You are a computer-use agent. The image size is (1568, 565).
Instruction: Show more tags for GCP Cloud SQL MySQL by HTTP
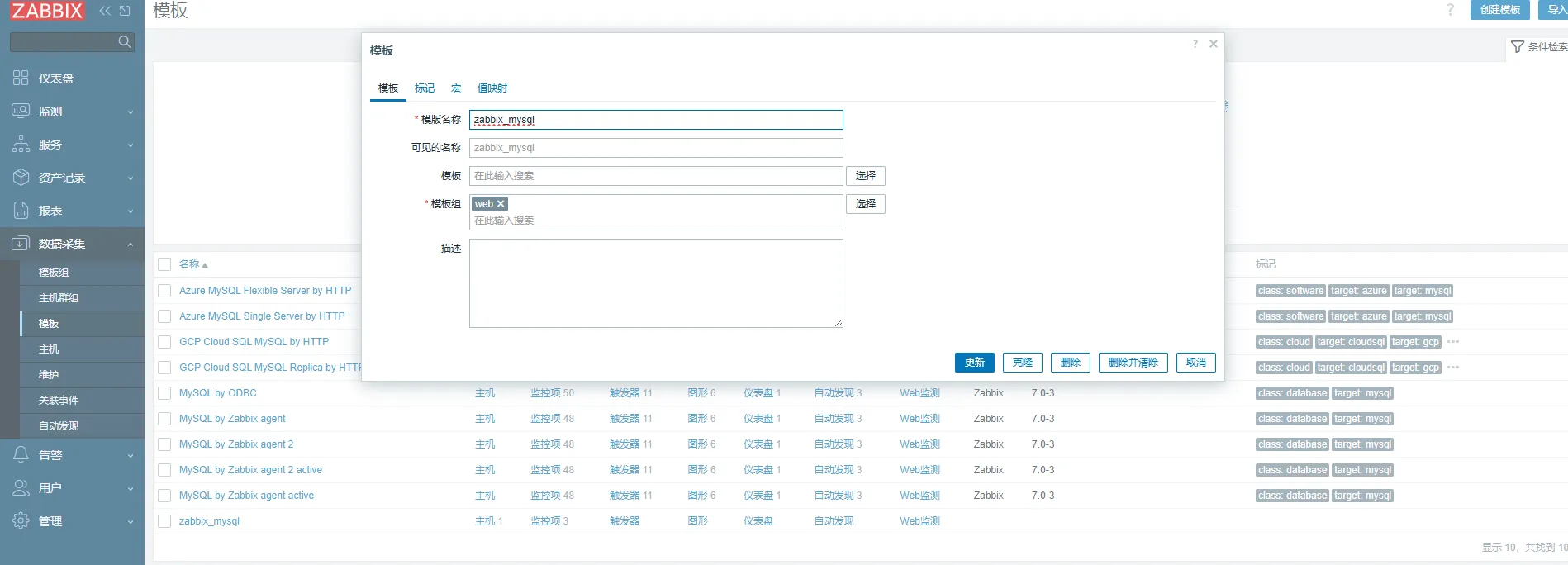(1453, 342)
